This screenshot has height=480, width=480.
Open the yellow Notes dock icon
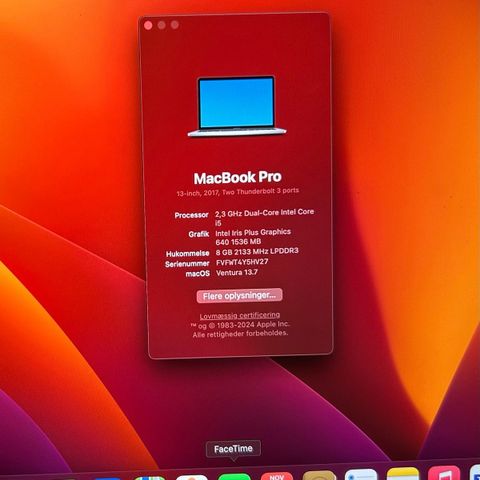click(403, 474)
